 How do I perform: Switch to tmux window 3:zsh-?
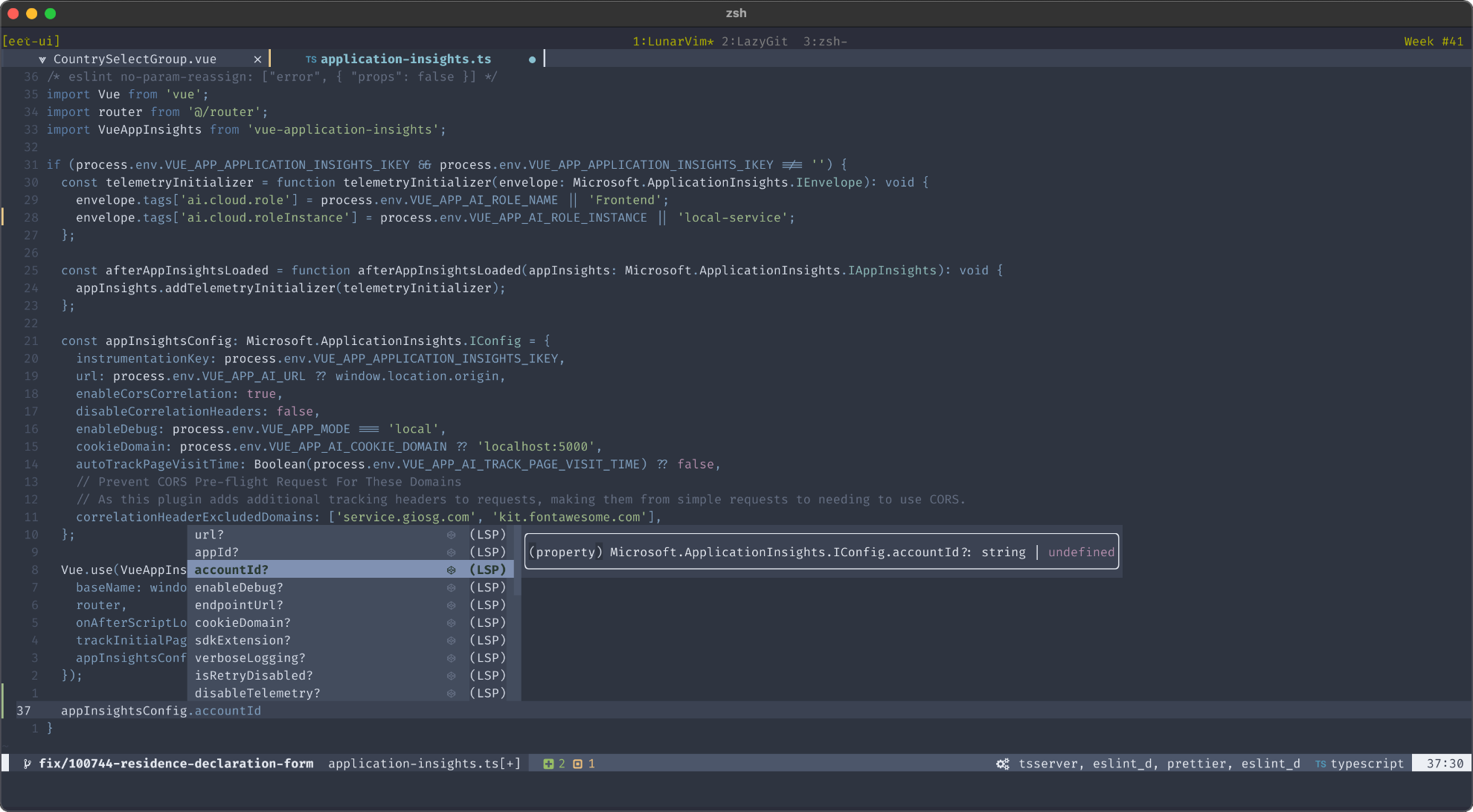[825, 42]
